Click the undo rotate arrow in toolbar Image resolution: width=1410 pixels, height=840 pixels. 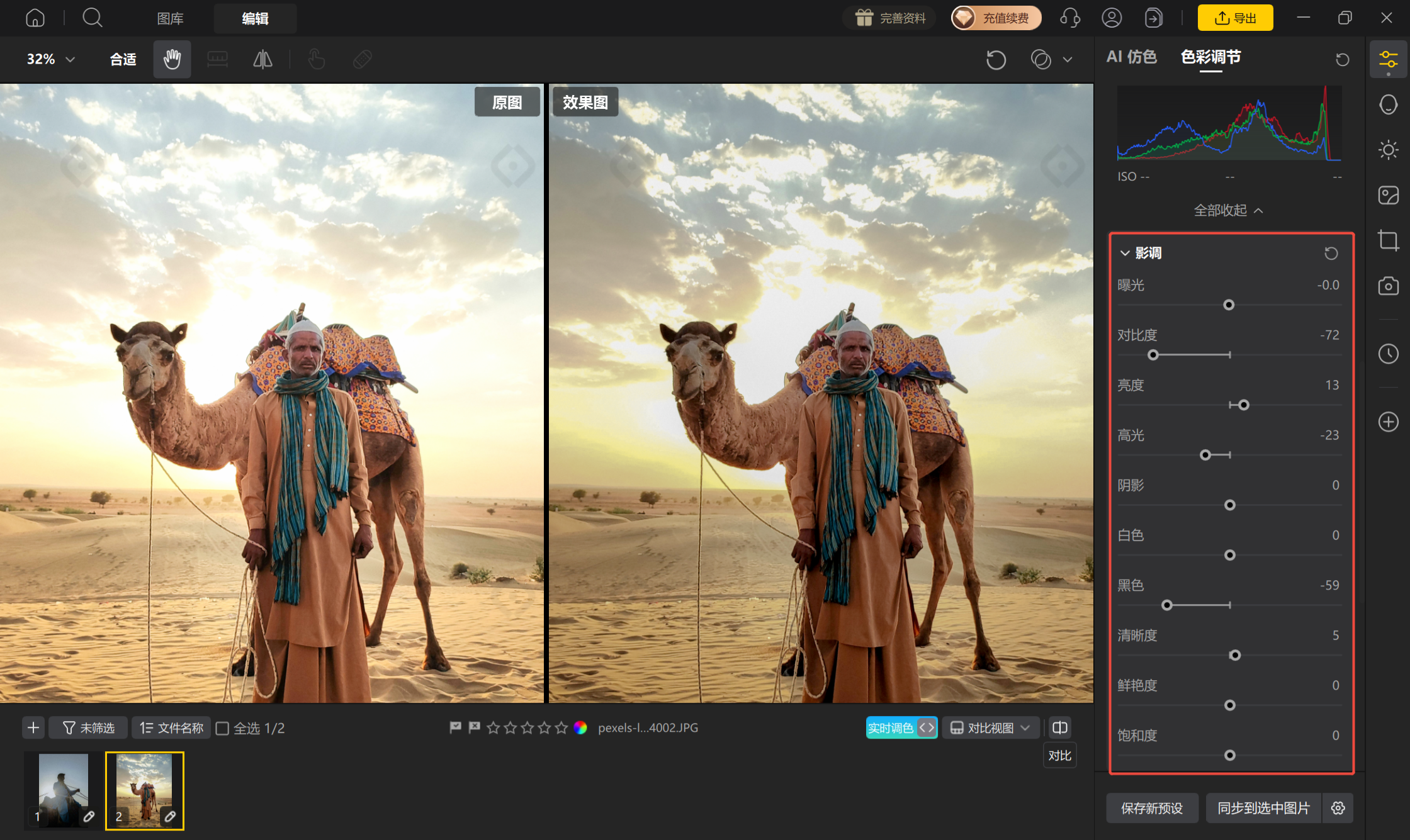click(x=996, y=60)
